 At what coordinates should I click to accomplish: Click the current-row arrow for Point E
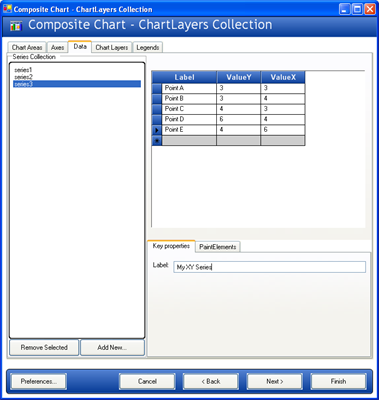pyautogui.click(x=157, y=130)
